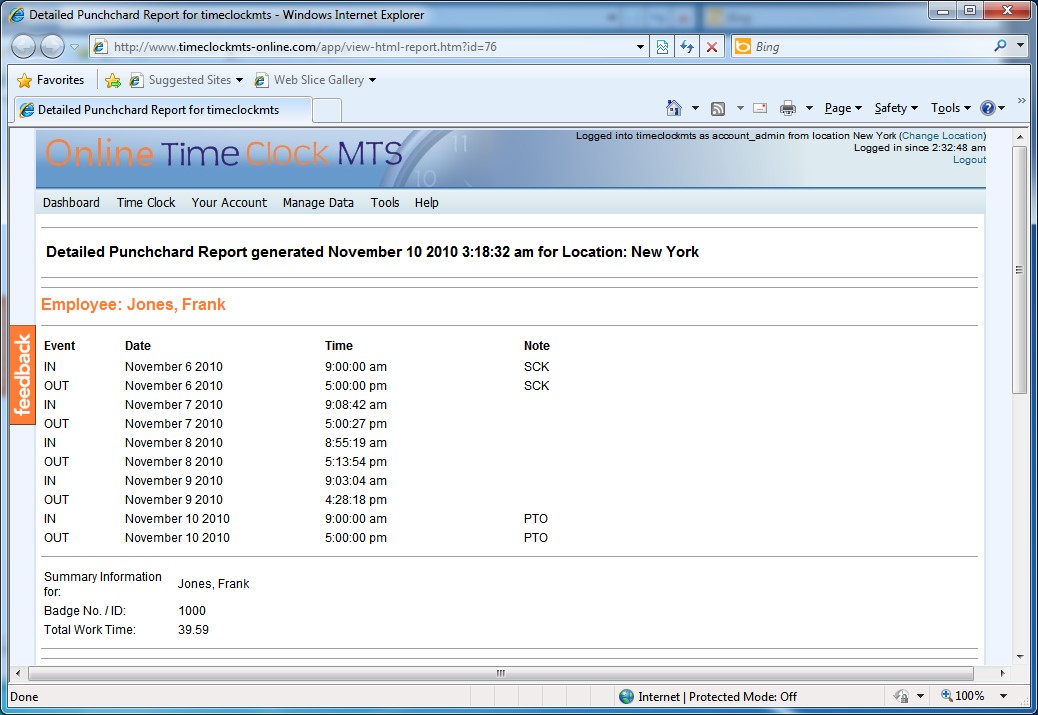Click the Change Location link
This screenshot has height=715, width=1038.
pos(942,136)
